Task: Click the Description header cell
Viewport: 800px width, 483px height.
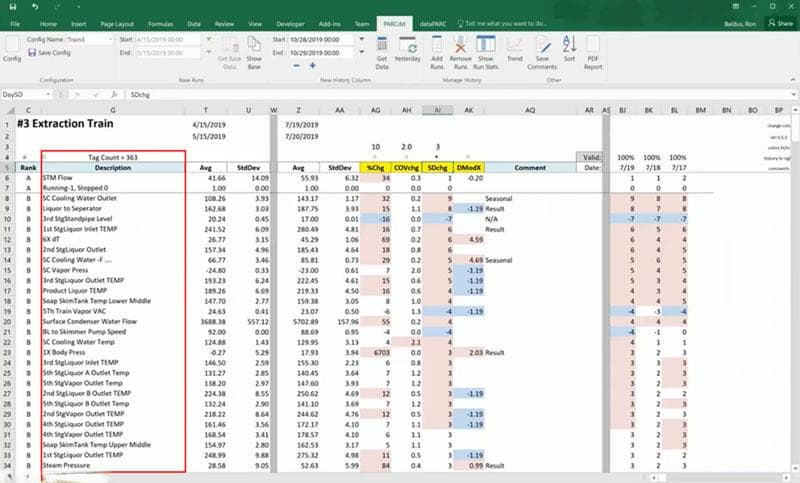Action: click(x=113, y=168)
